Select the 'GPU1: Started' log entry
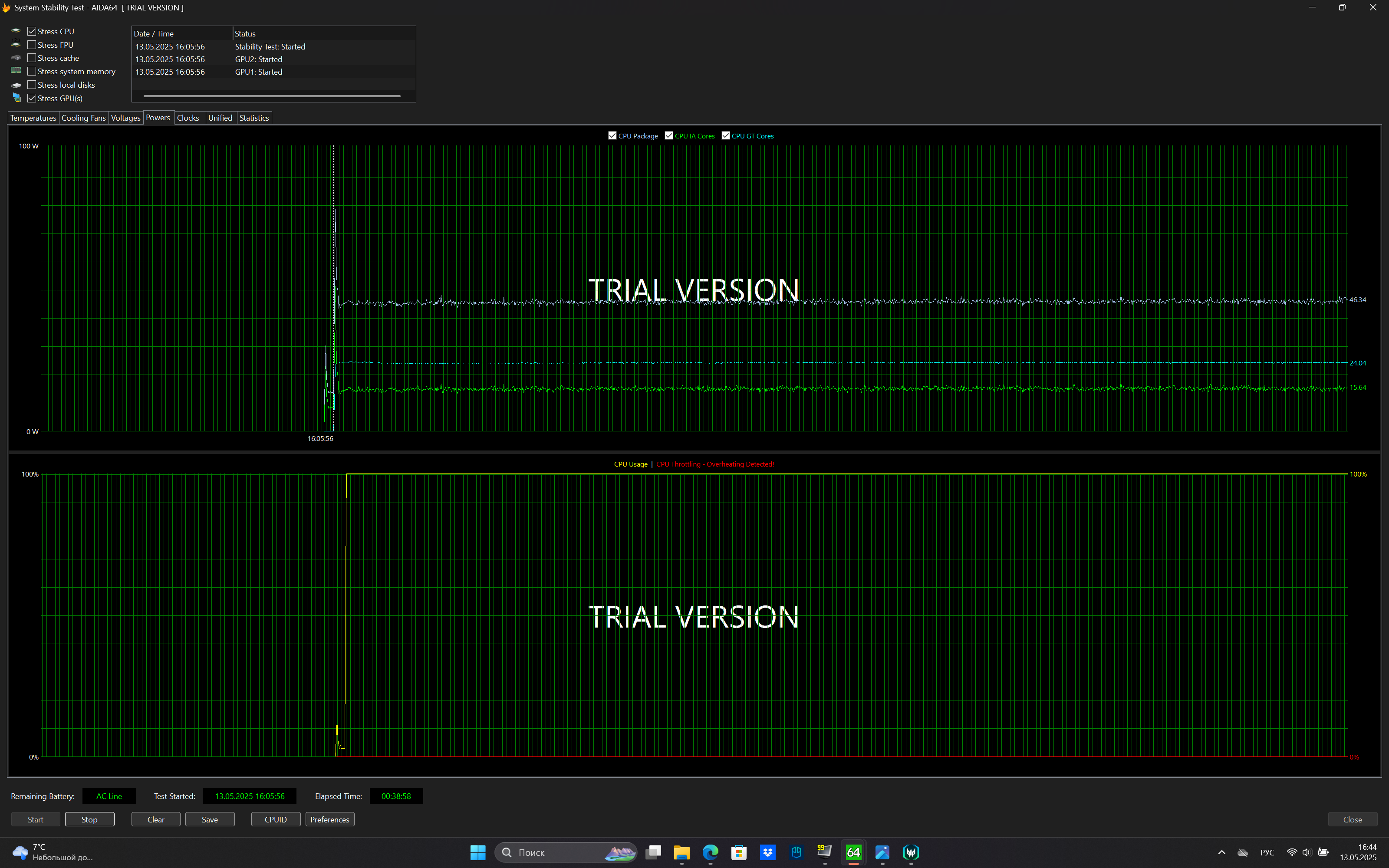1389x868 pixels. coord(273,72)
